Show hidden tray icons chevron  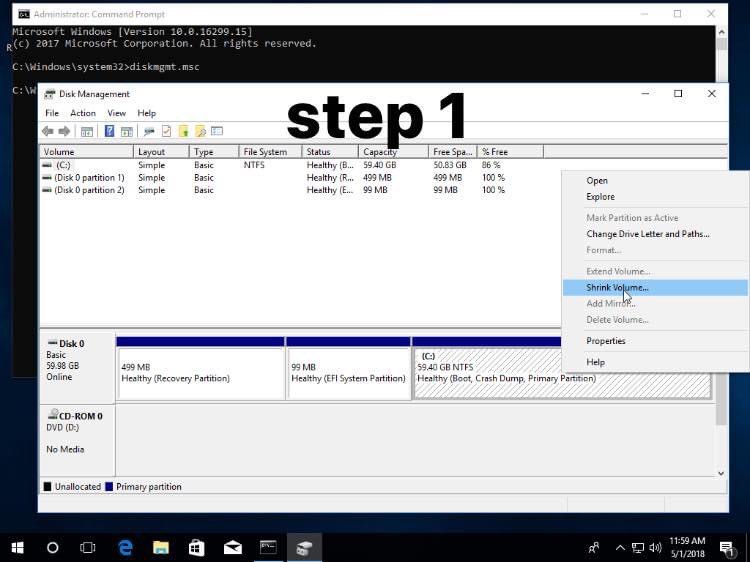(x=620, y=548)
